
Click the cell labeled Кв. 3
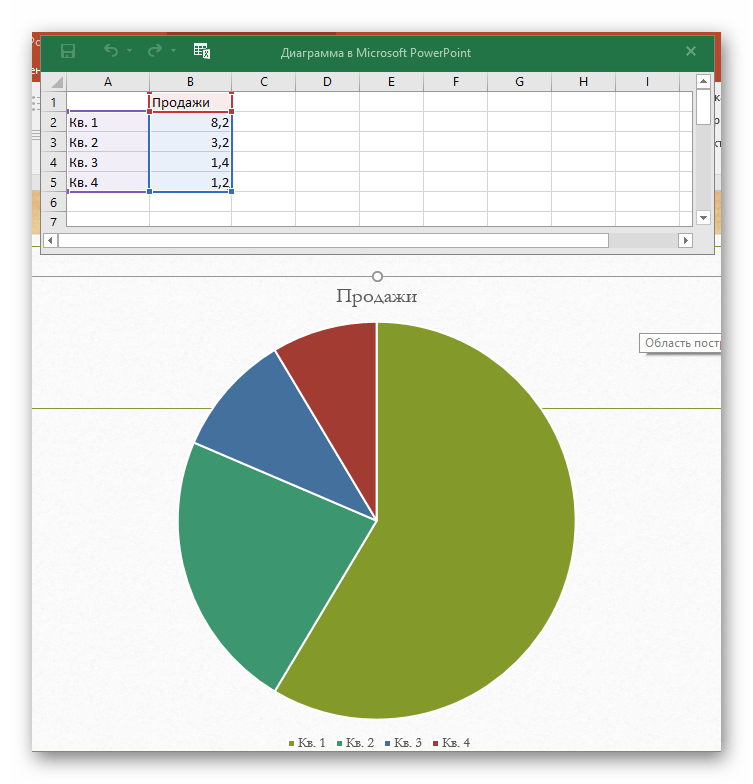click(108, 162)
